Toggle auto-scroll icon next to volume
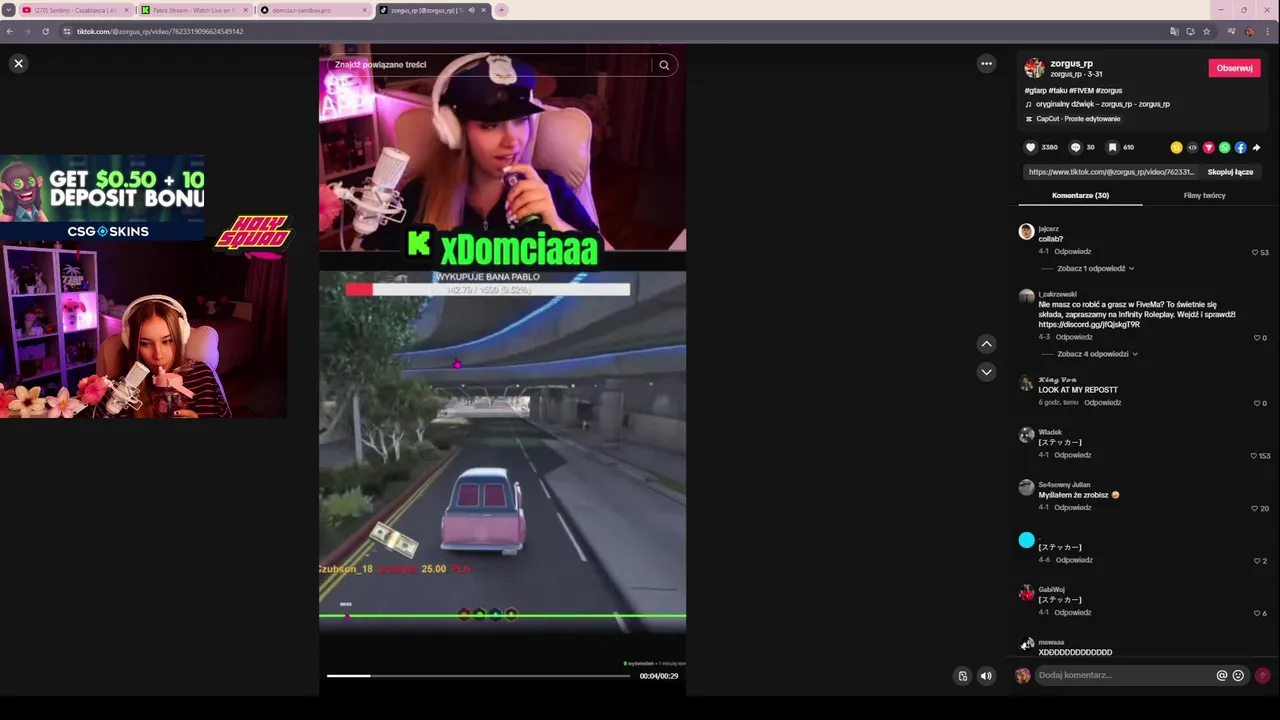 tap(963, 676)
